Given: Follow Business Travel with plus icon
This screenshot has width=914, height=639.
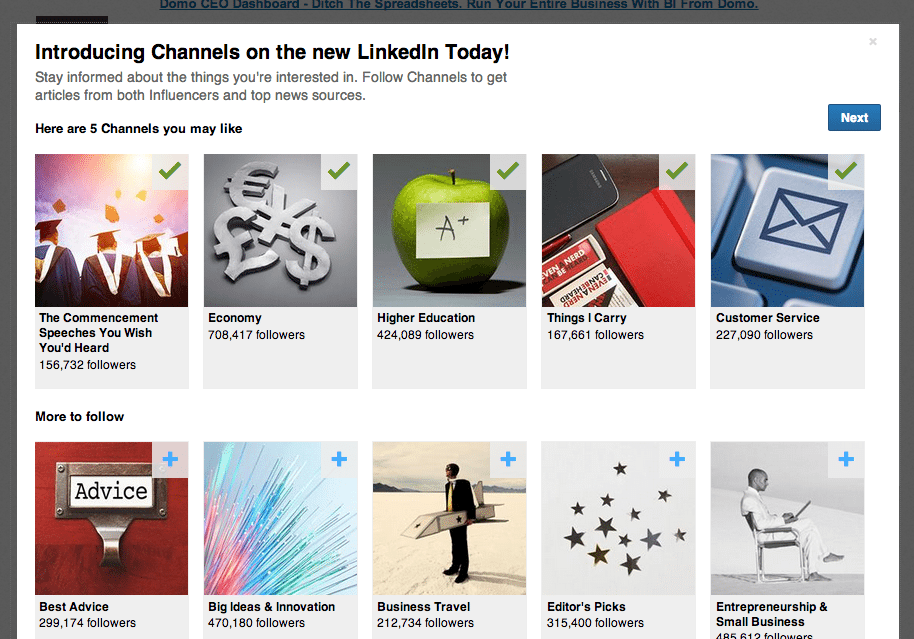Looking at the screenshot, I should point(508,459).
